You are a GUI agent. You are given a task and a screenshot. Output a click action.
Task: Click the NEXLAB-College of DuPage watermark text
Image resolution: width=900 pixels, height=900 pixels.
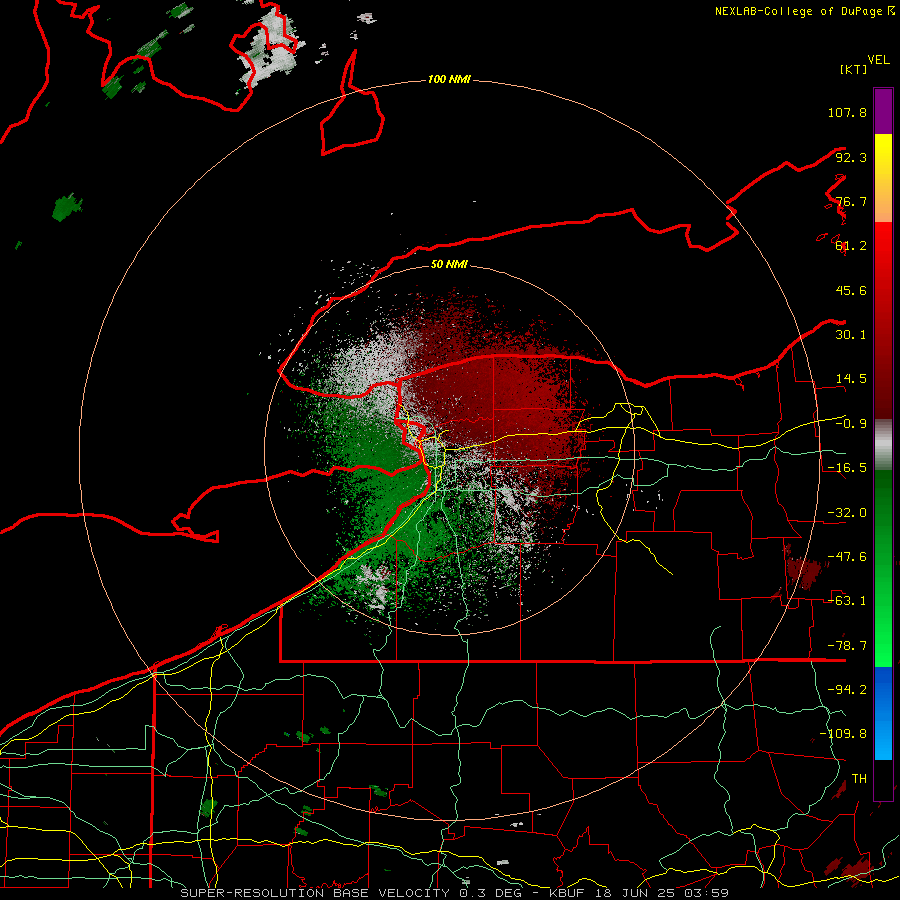pyautogui.click(x=804, y=11)
